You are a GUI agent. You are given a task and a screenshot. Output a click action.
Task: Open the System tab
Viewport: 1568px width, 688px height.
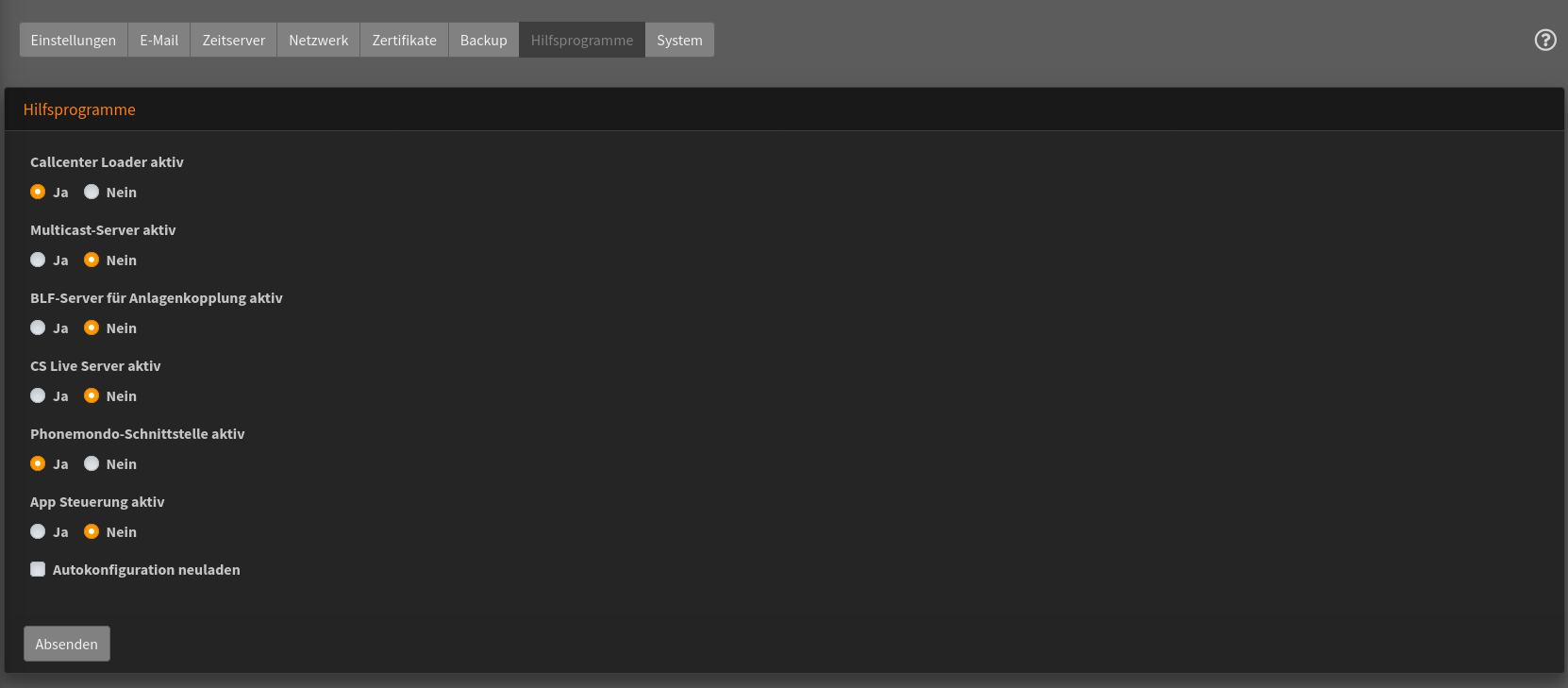[x=679, y=40]
